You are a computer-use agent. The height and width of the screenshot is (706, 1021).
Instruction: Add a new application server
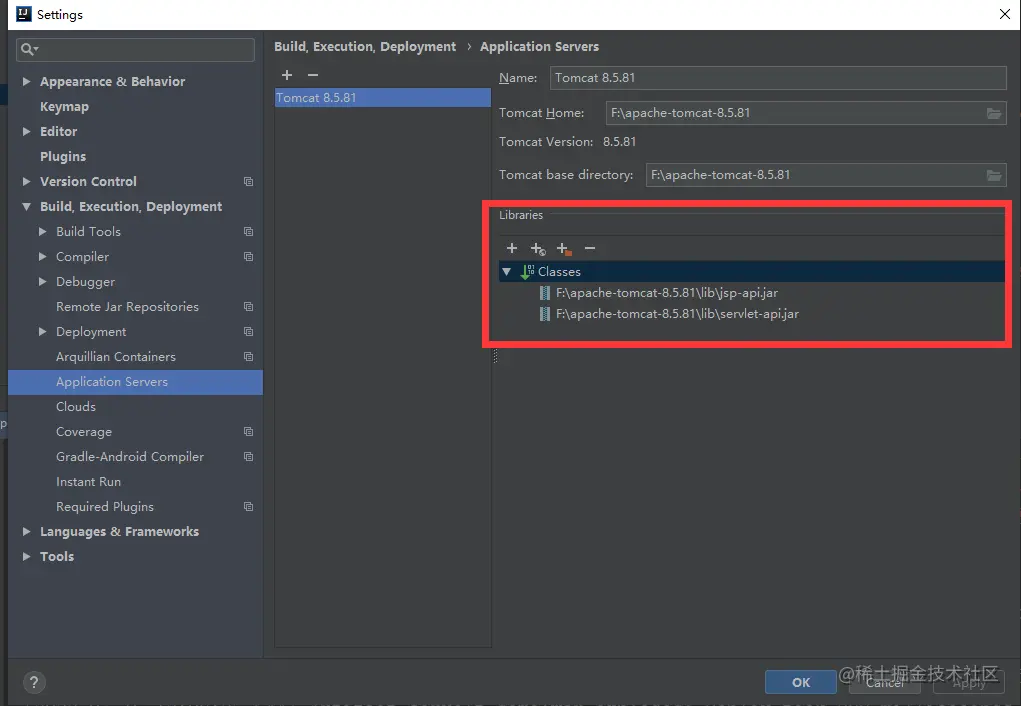coord(287,75)
